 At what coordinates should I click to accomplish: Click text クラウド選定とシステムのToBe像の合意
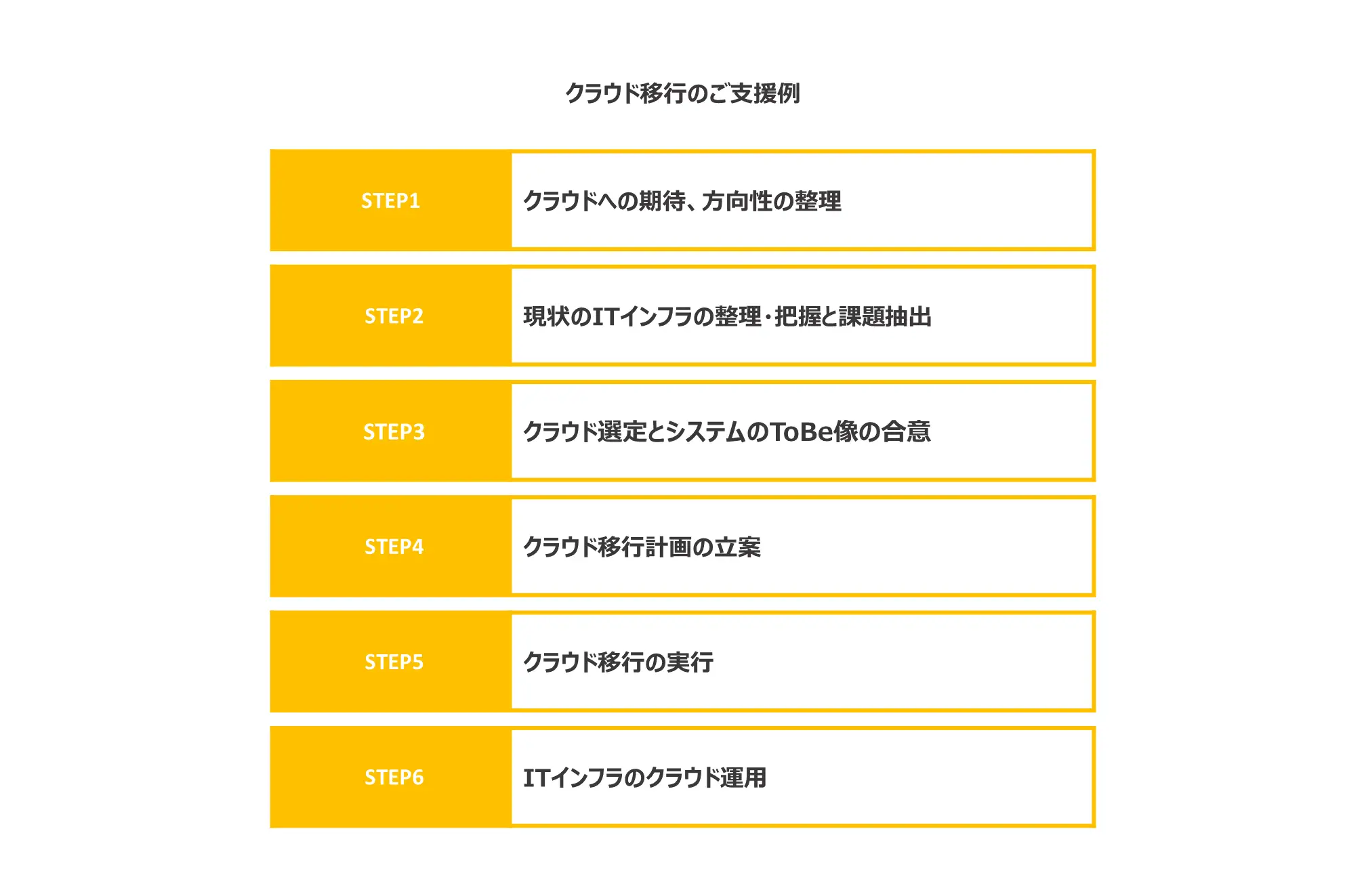pos(727,431)
